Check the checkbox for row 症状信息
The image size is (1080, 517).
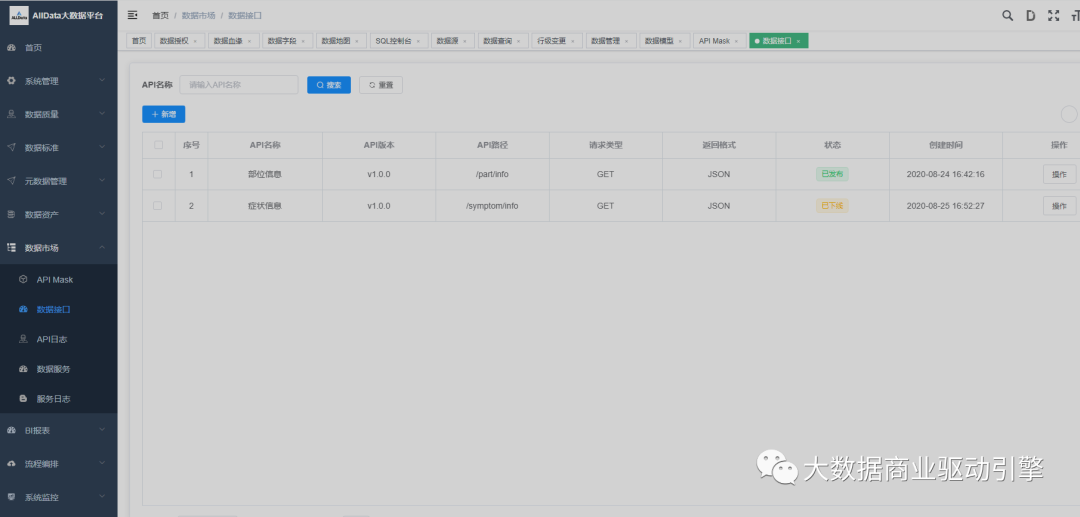(x=157, y=205)
